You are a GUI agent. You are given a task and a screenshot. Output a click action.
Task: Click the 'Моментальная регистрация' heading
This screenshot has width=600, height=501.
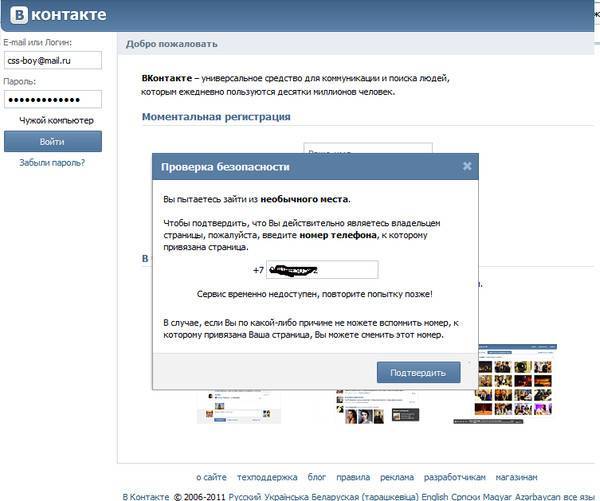[x=216, y=117]
